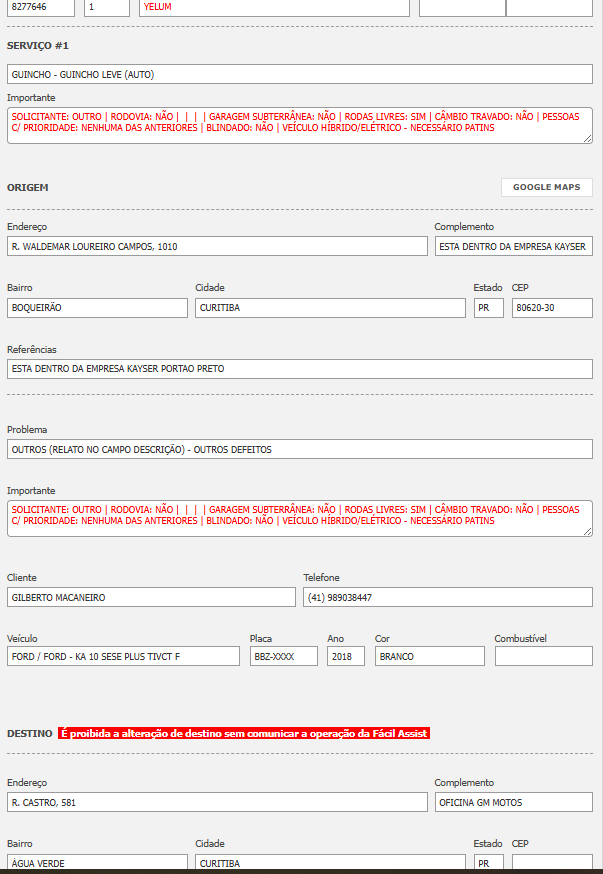Select the Veículo field with Ford KA
This screenshot has height=874, width=603.
pyautogui.click(x=123, y=656)
